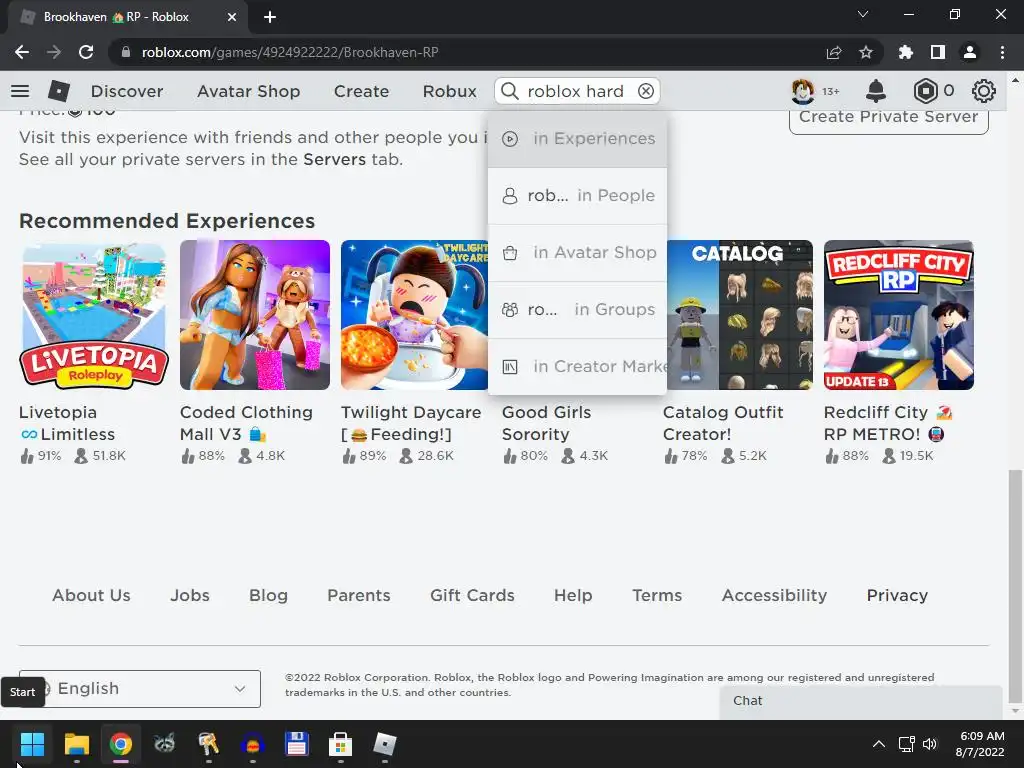Reload the current page
Image resolution: width=1024 pixels, height=768 pixels.
(x=86, y=52)
